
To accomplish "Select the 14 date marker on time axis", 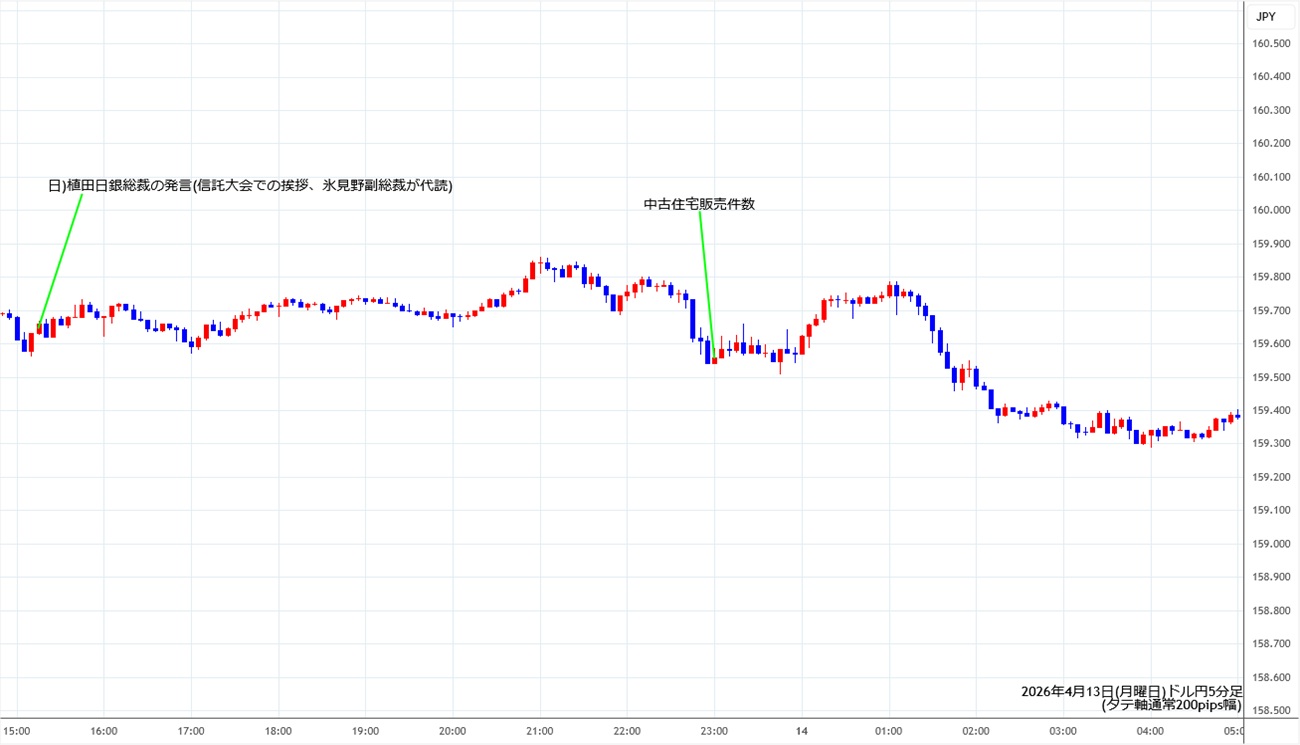I will pos(801,731).
